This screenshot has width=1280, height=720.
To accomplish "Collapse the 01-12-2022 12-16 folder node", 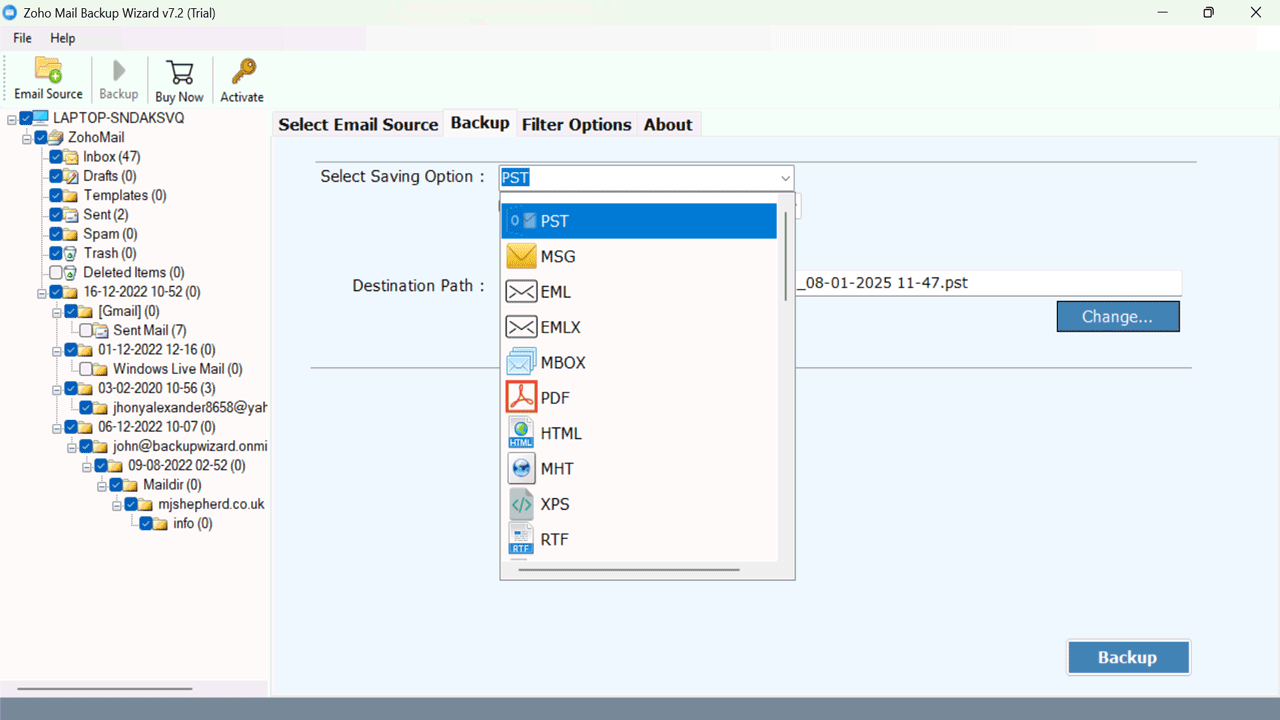I will coord(57,350).
